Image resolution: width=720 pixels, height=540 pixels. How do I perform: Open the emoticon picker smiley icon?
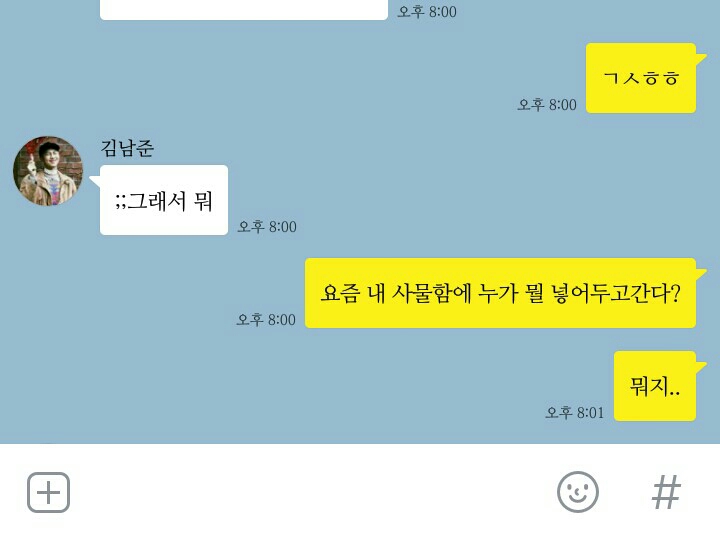tap(578, 492)
